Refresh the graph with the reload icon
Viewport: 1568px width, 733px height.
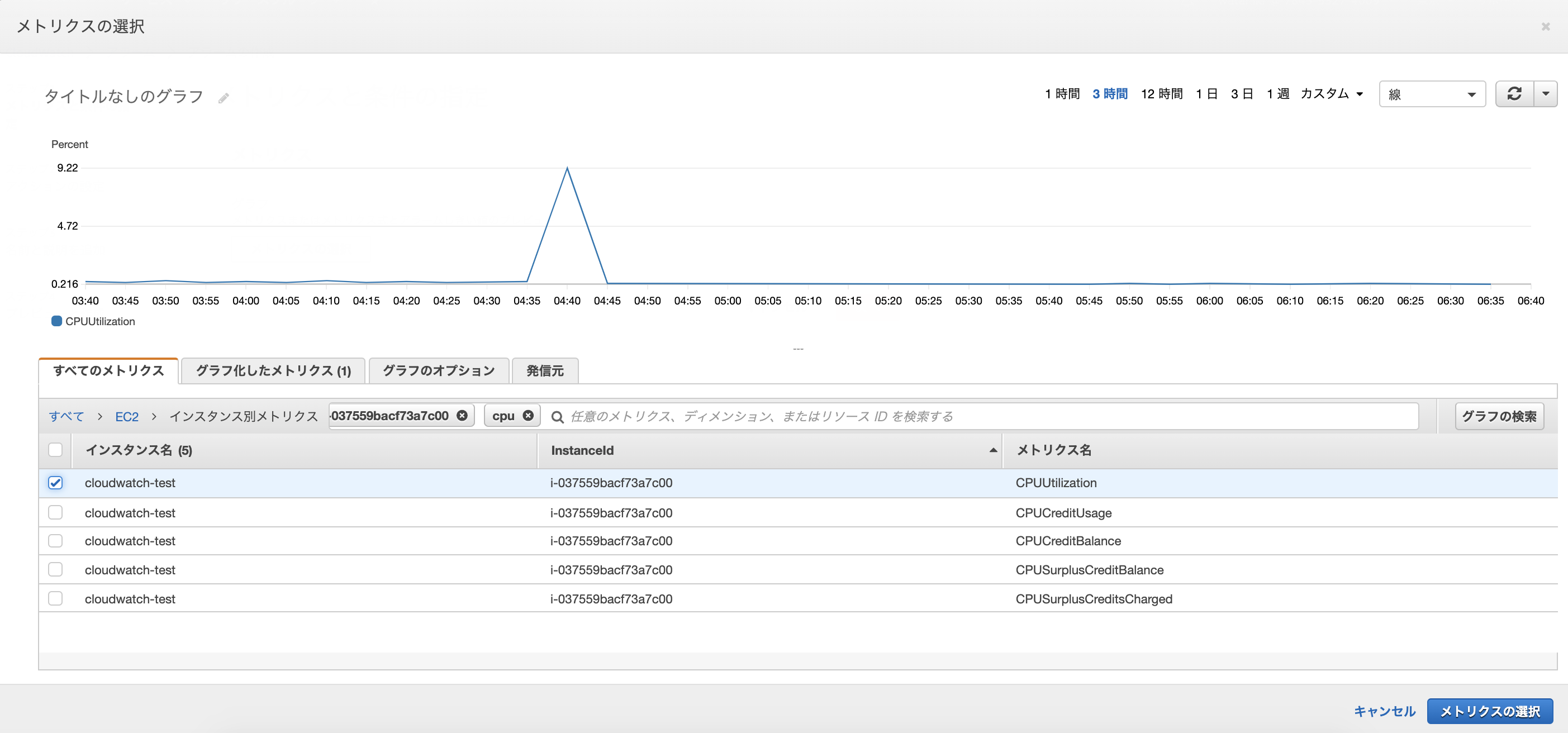point(1514,94)
